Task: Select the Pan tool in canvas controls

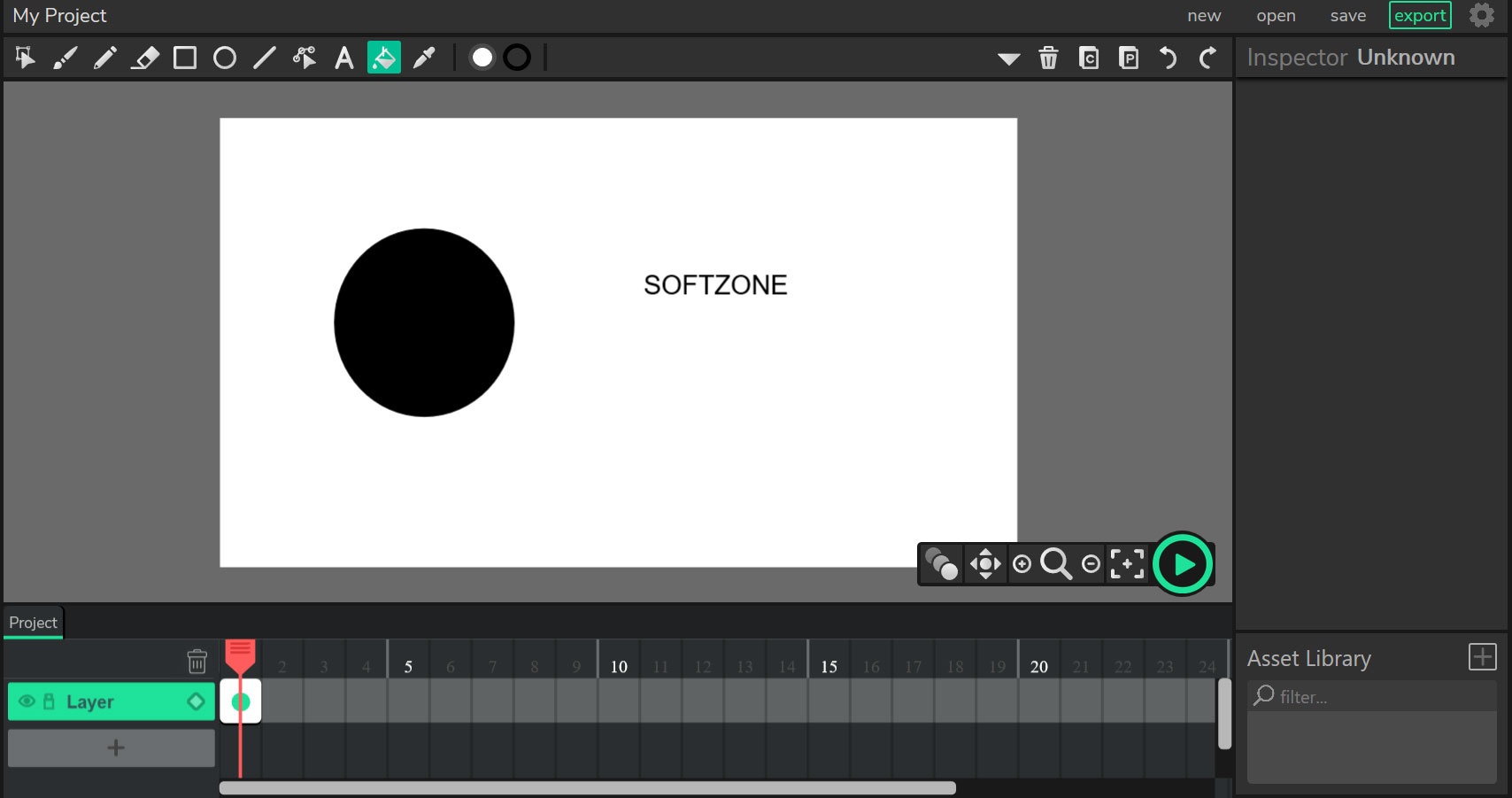Action: pos(985,564)
